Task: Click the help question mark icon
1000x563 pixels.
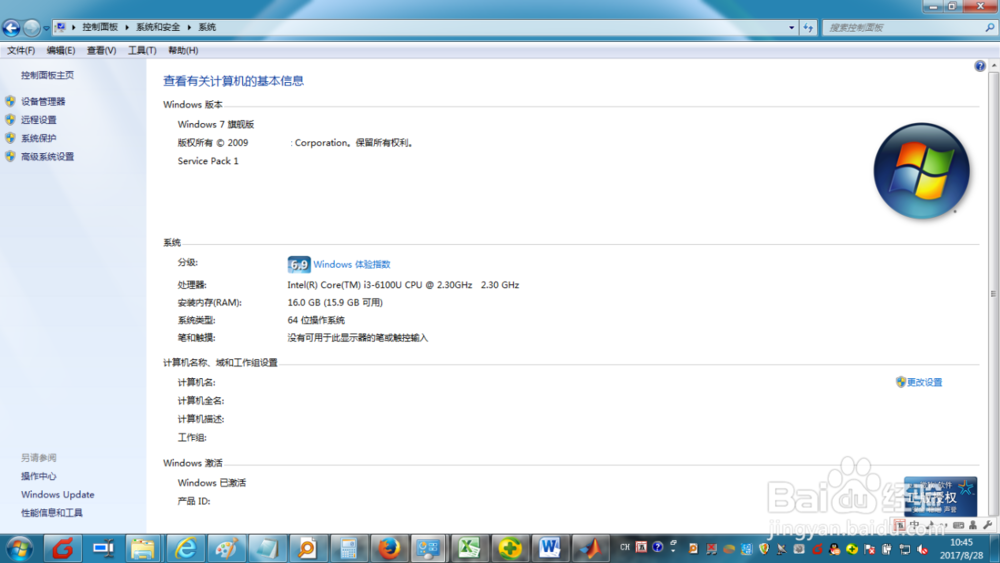Action: click(980, 66)
